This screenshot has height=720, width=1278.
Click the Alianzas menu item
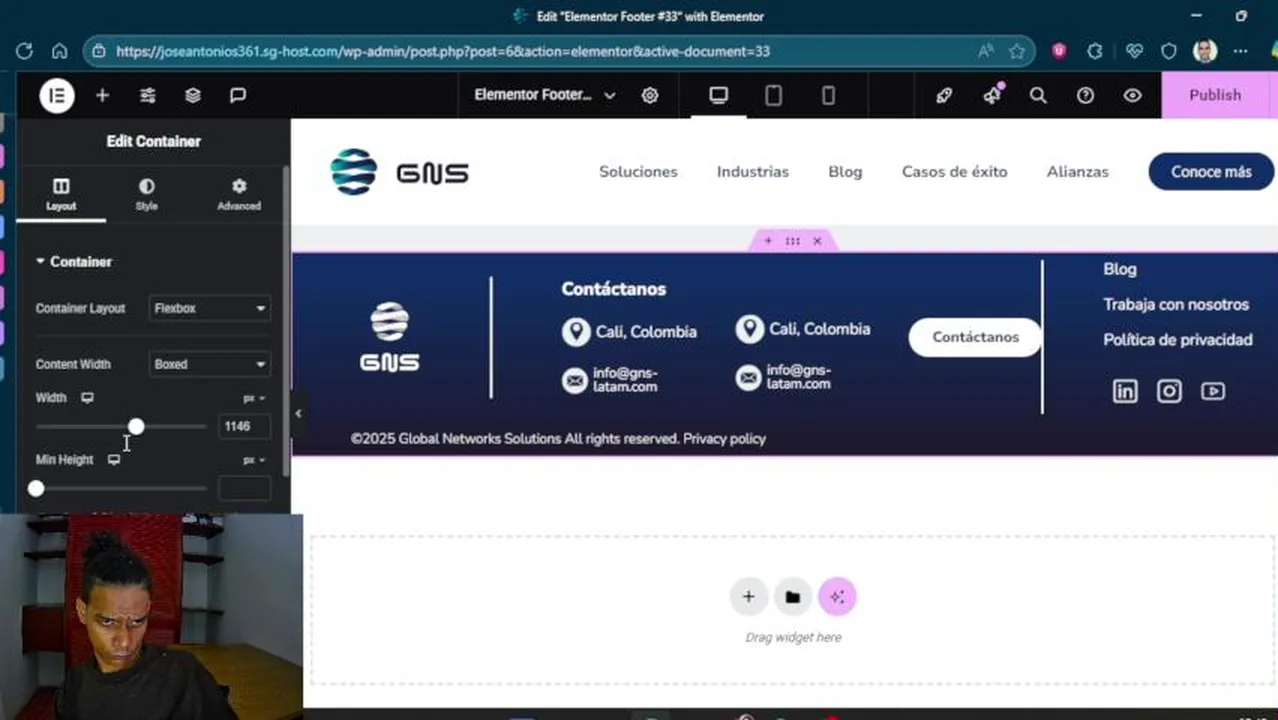[x=1077, y=172]
